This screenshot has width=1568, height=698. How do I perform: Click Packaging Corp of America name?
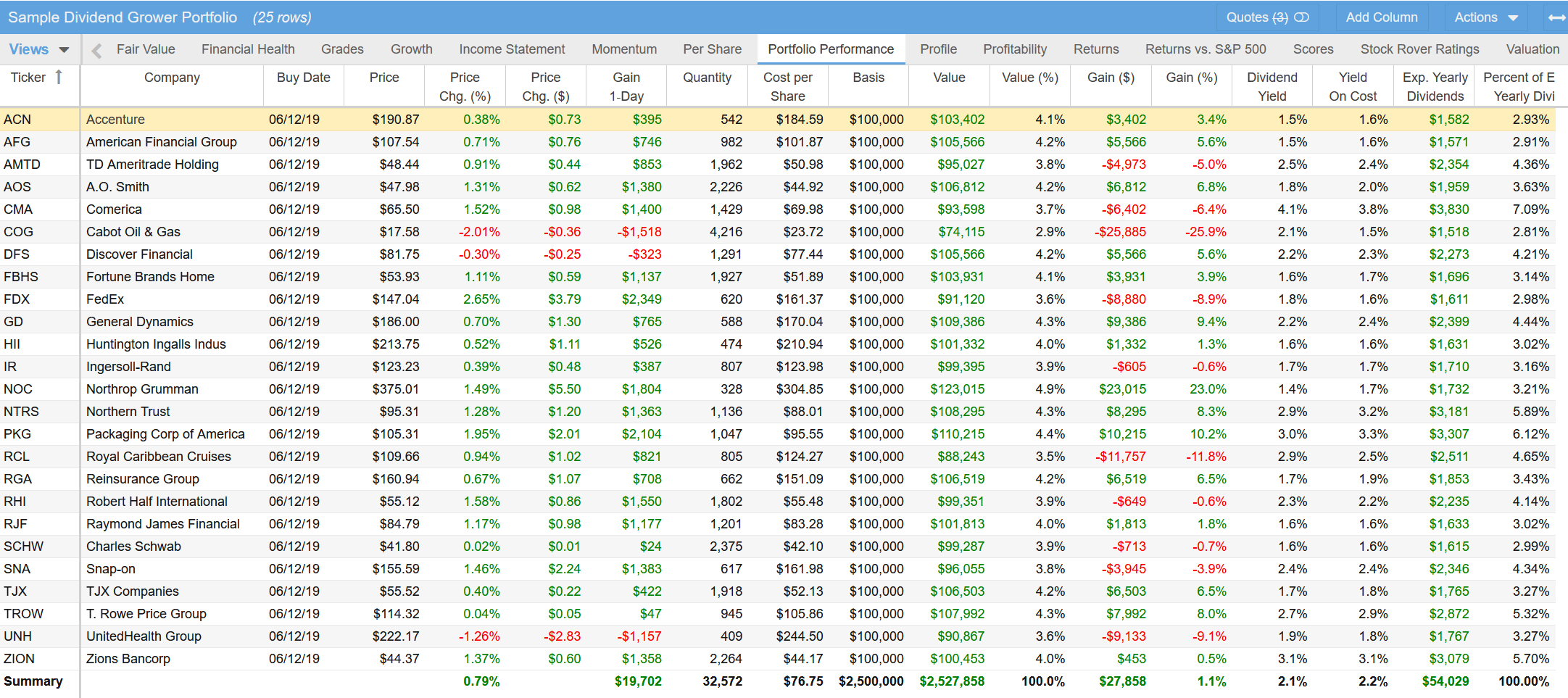point(165,434)
